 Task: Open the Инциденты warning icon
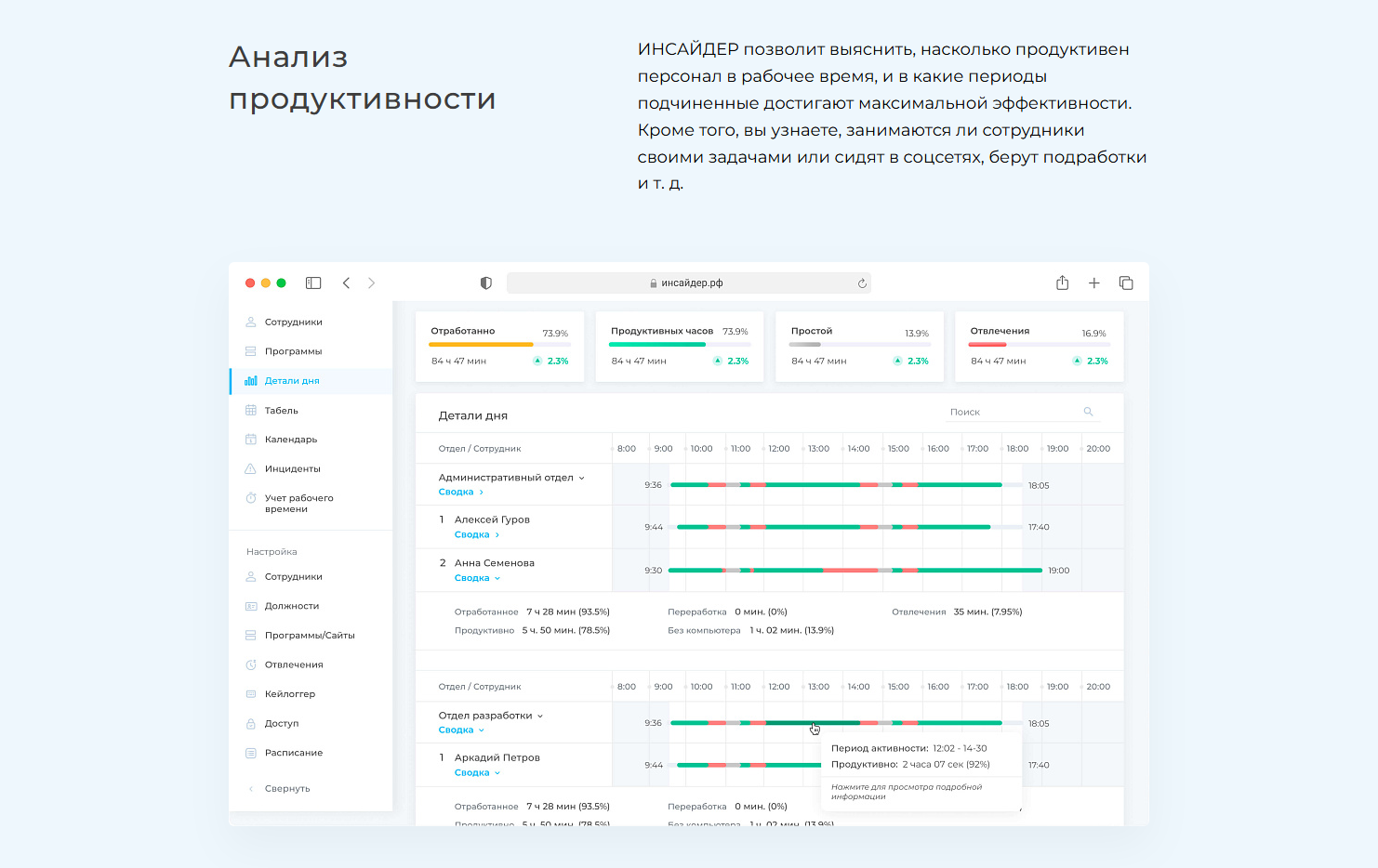250,468
